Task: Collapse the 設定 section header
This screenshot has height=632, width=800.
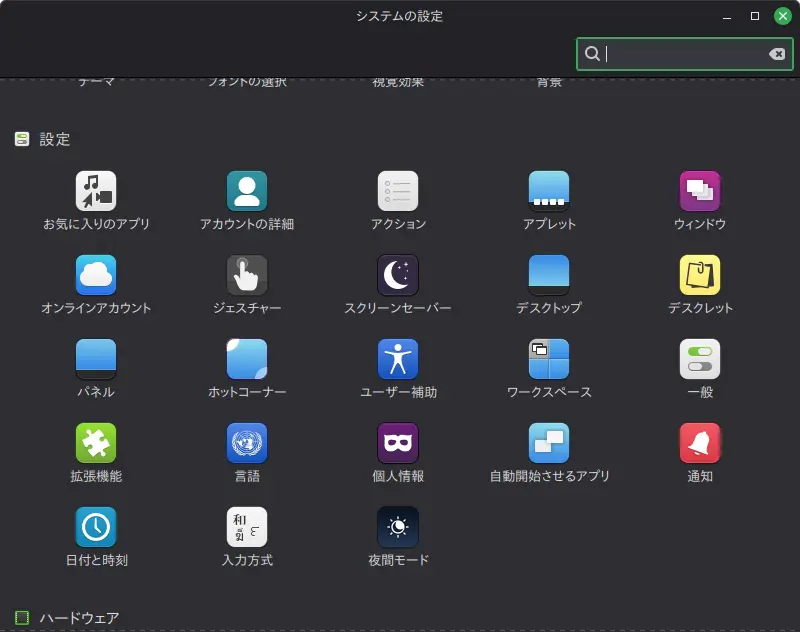Action: point(44,139)
